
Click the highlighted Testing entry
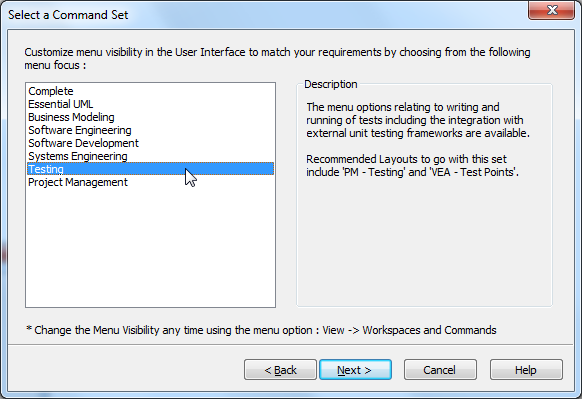tap(150, 169)
